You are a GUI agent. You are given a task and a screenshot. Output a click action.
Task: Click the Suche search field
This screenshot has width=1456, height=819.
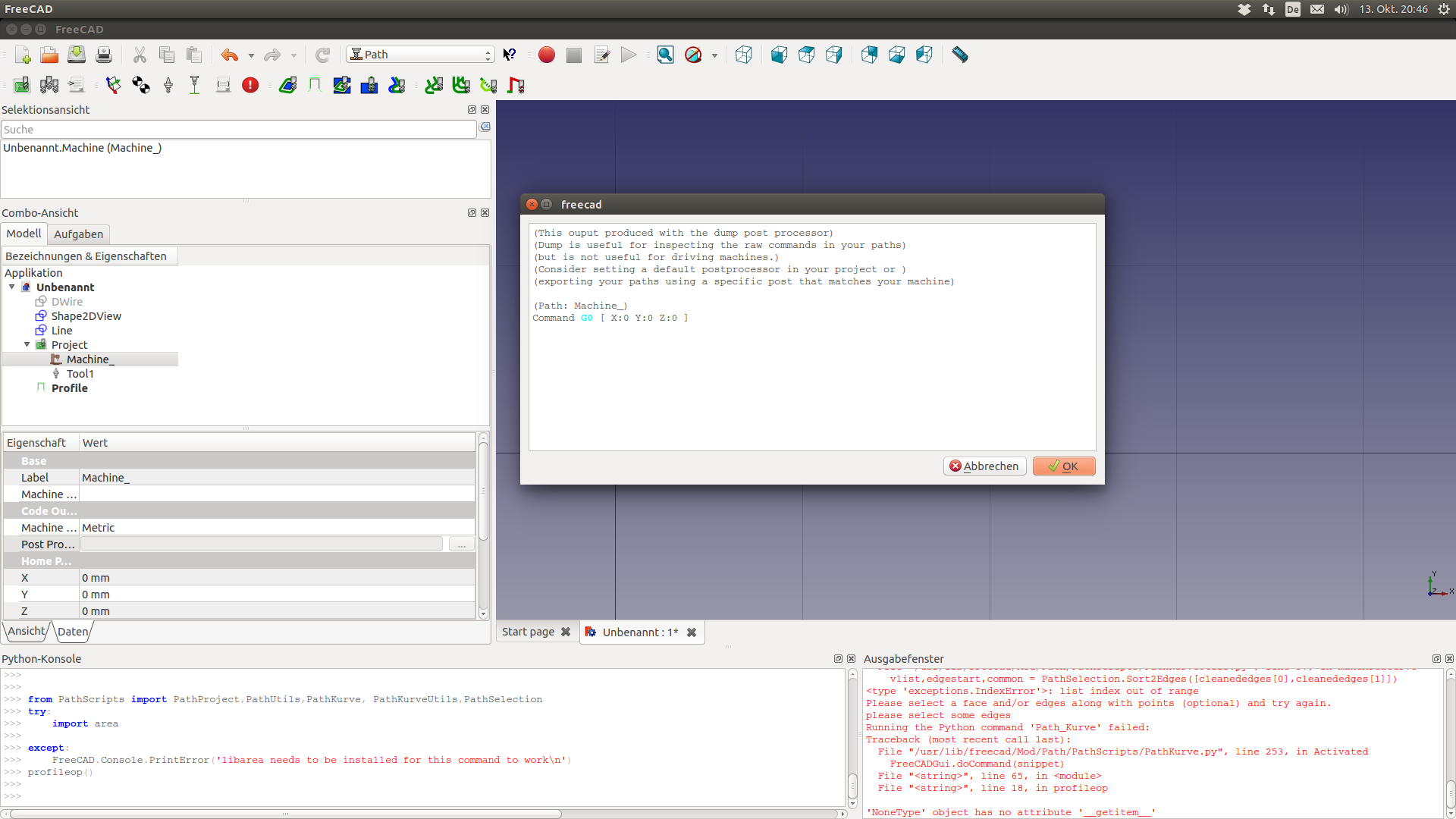[x=238, y=130]
